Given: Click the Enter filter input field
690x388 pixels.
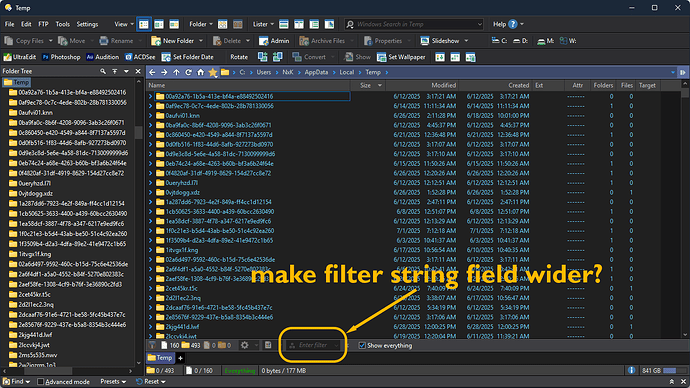Looking at the screenshot, I should click(313, 345).
